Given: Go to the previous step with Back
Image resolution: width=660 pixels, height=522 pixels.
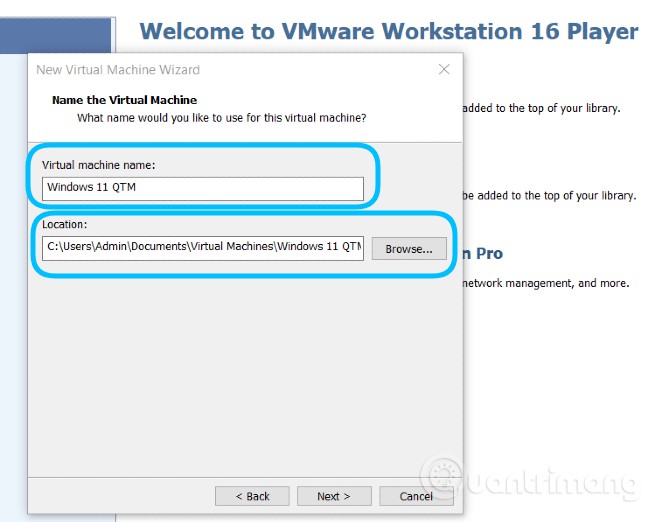Looking at the screenshot, I should click(252, 496).
